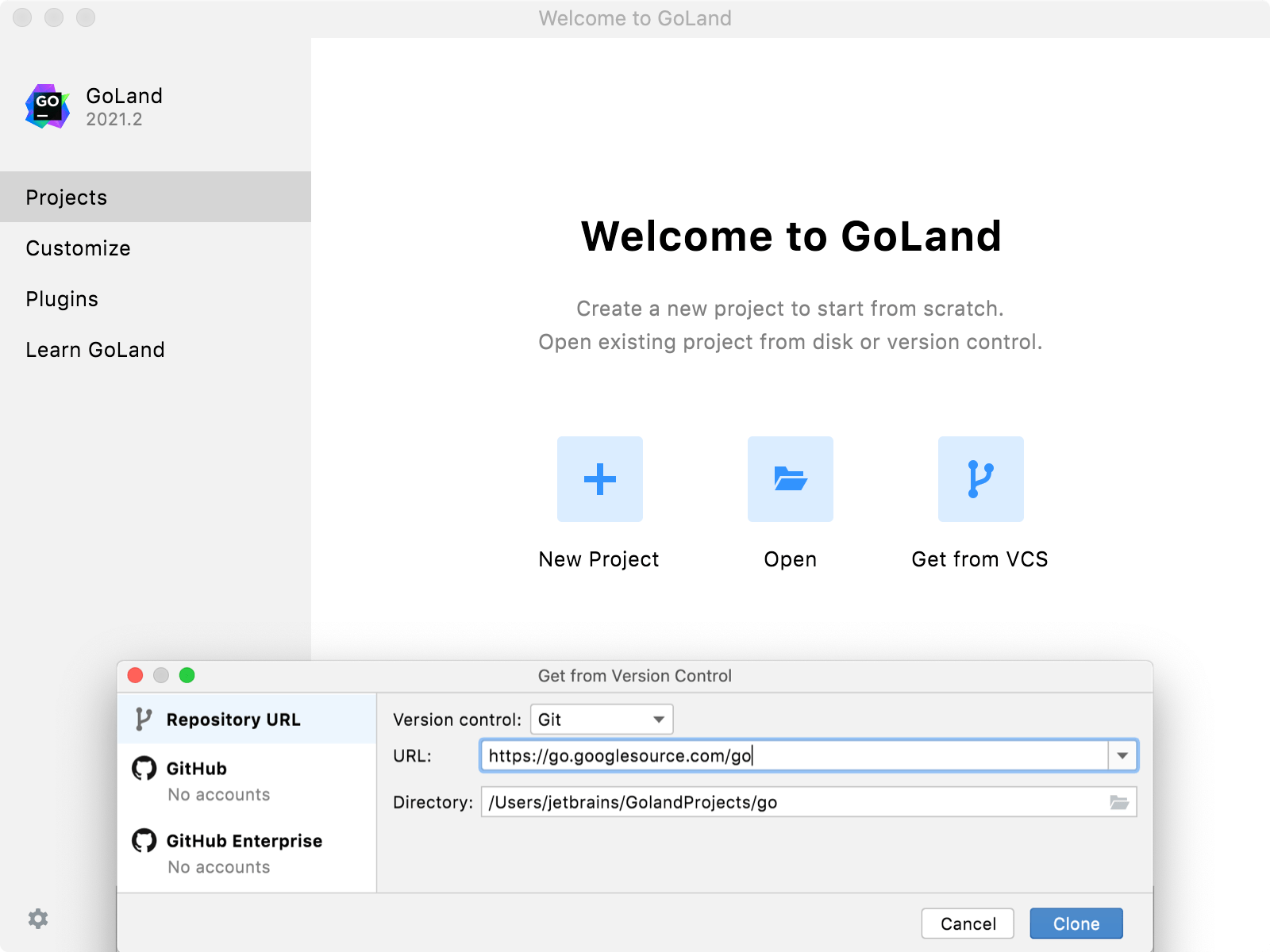Click the Get from VCS branch icon
This screenshot has width=1270, height=952.
point(980,479)
